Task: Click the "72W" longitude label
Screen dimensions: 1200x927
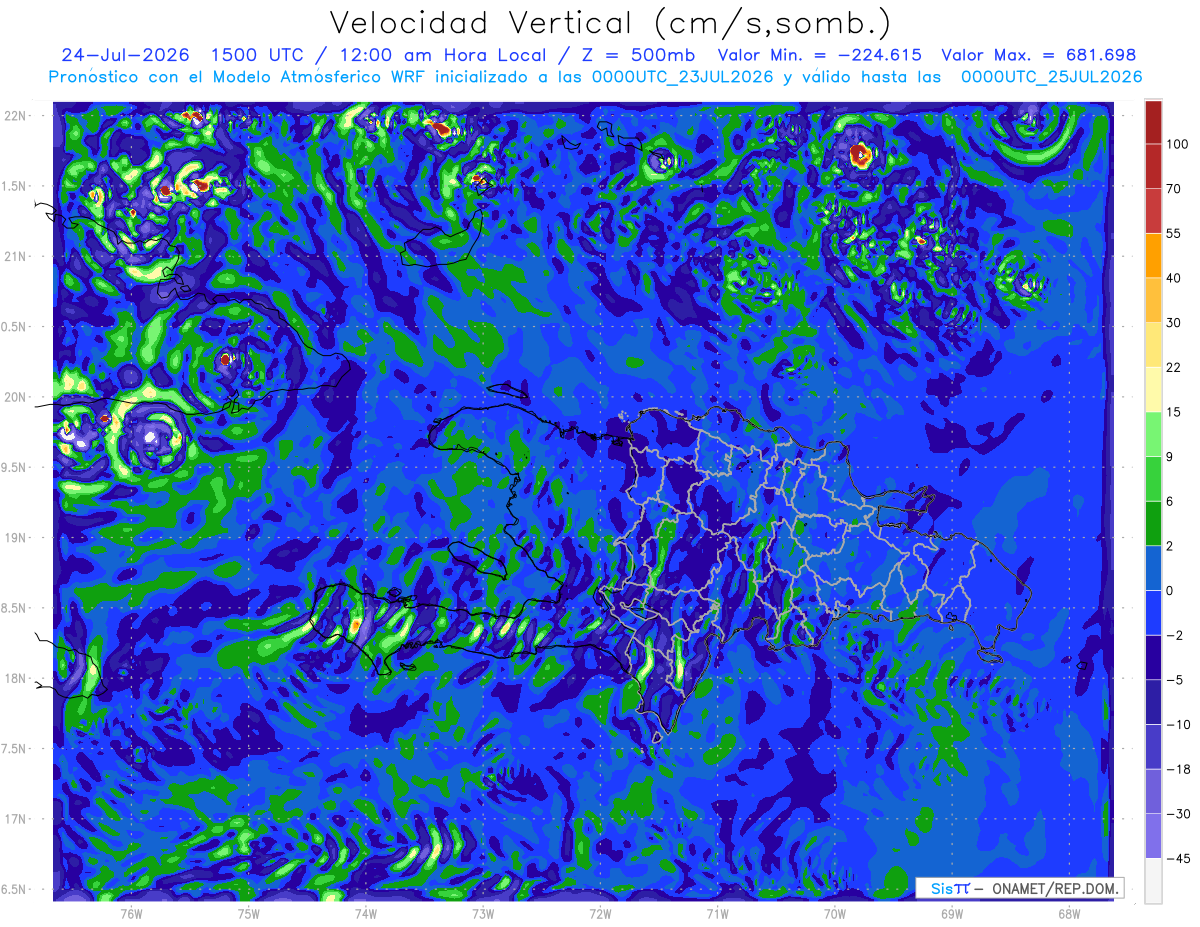Action: point(600,913)
